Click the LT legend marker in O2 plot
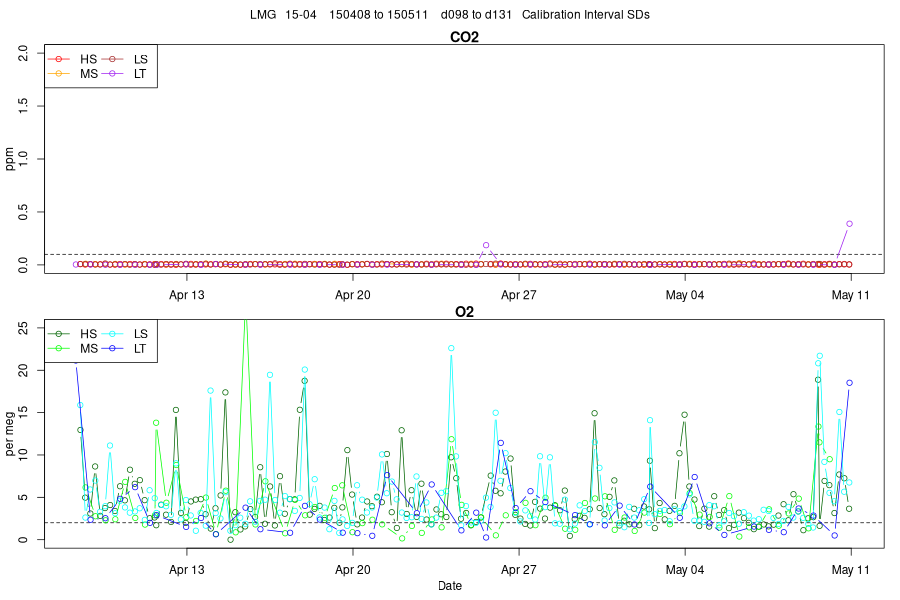The width and height of the screenshot is (900, 600). click(x=112, y=348)
